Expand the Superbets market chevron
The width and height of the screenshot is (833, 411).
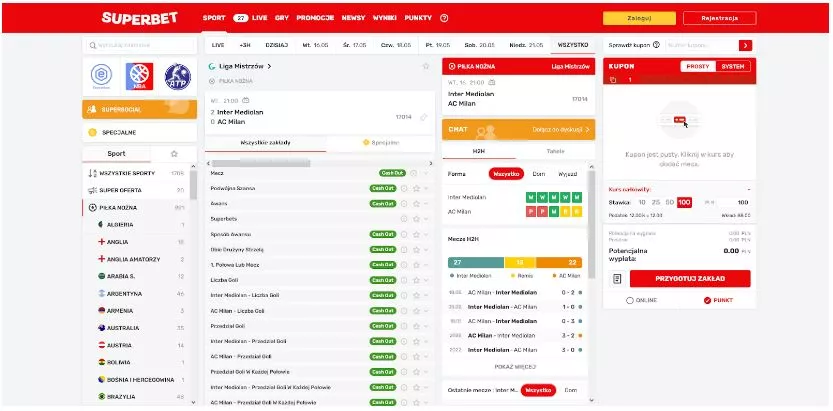pos(426,219)
